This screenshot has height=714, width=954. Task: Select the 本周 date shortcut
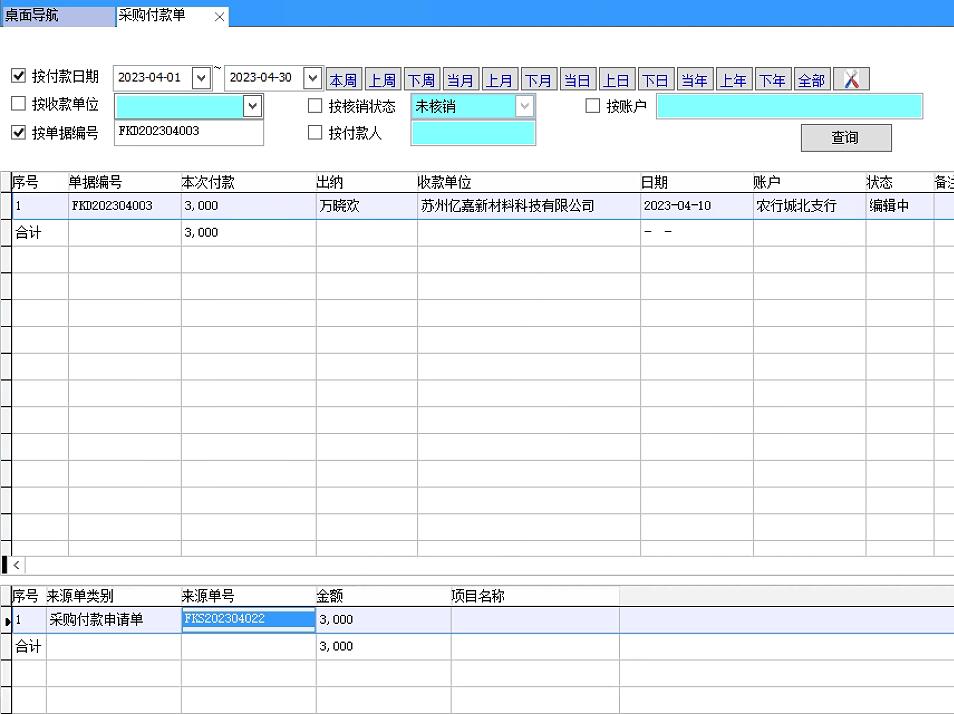click(343, 80)
